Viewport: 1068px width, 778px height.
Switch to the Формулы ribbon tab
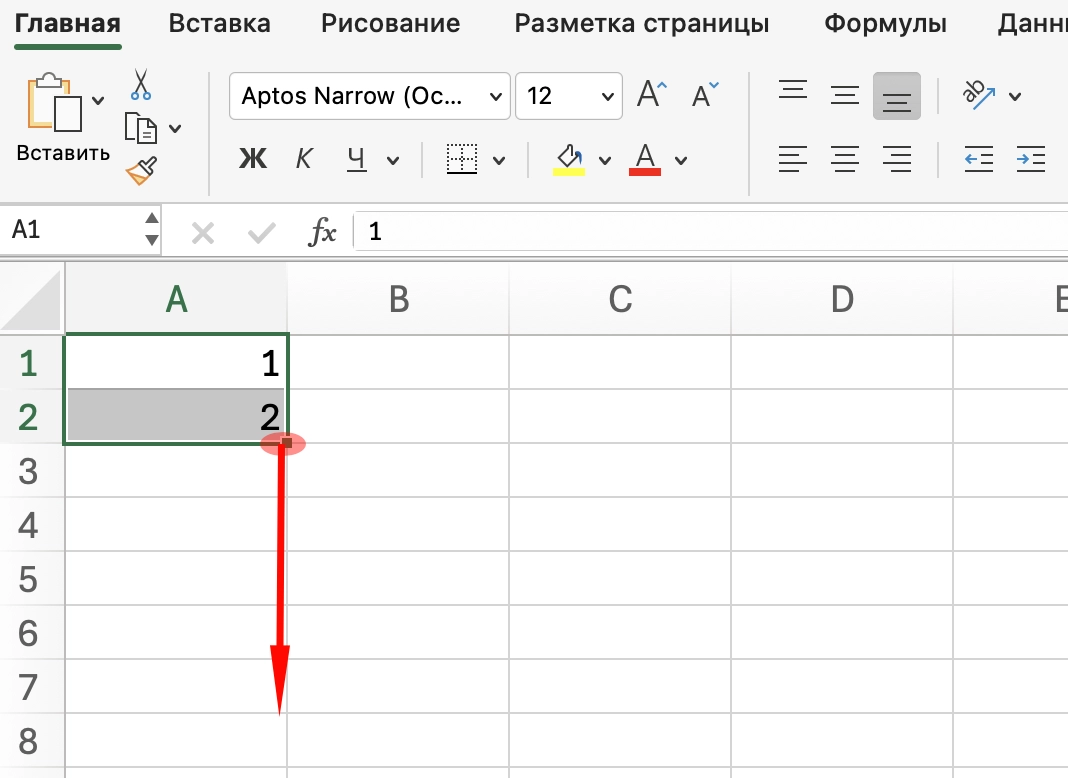pyautogui.click(x=884, y=23)
